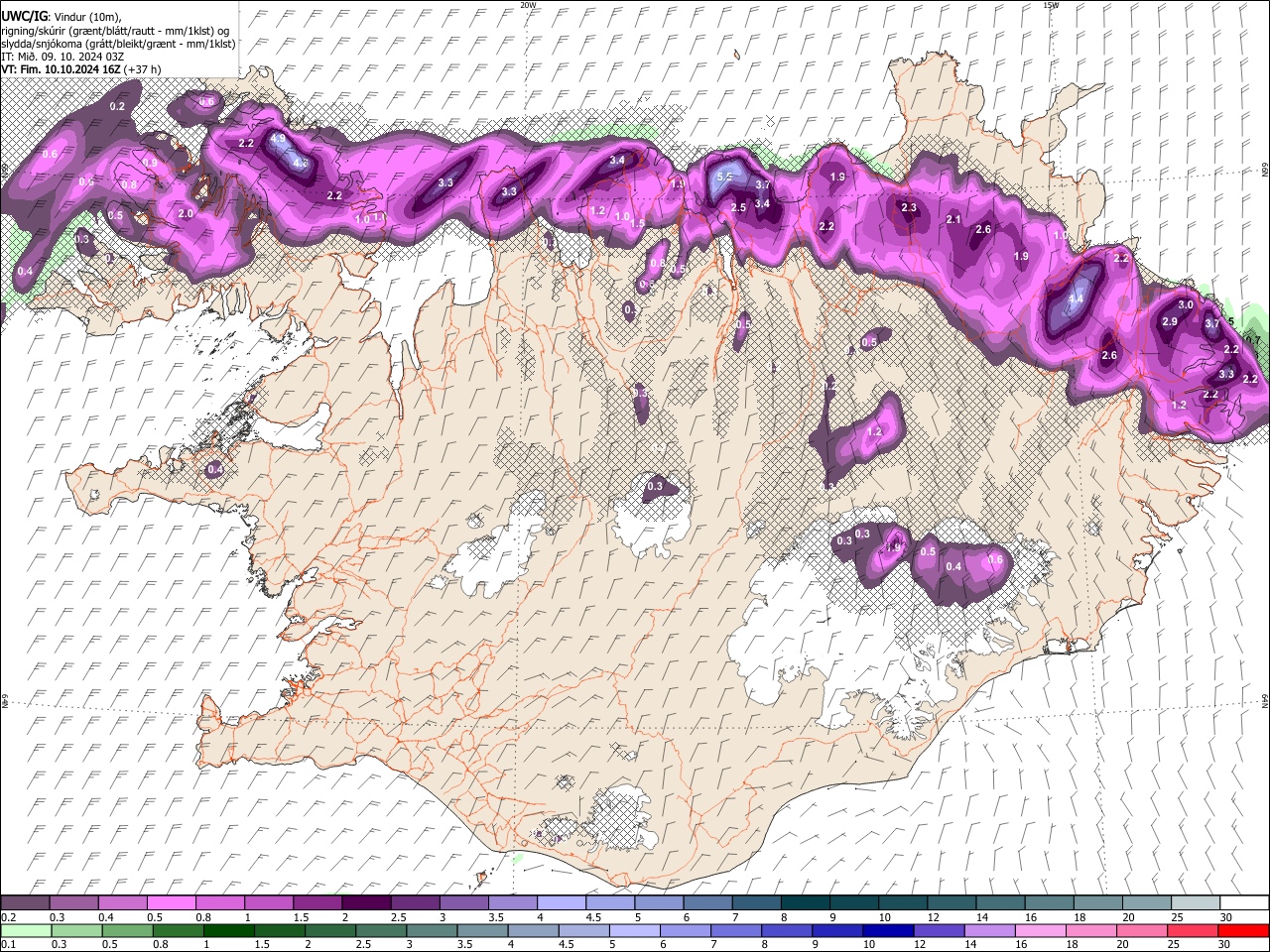Pick the top legend swatch between 0.2 and 0.3
The height and width of the screenshot is (952, 1270).
pyautogui.click(x=25, y=902)
